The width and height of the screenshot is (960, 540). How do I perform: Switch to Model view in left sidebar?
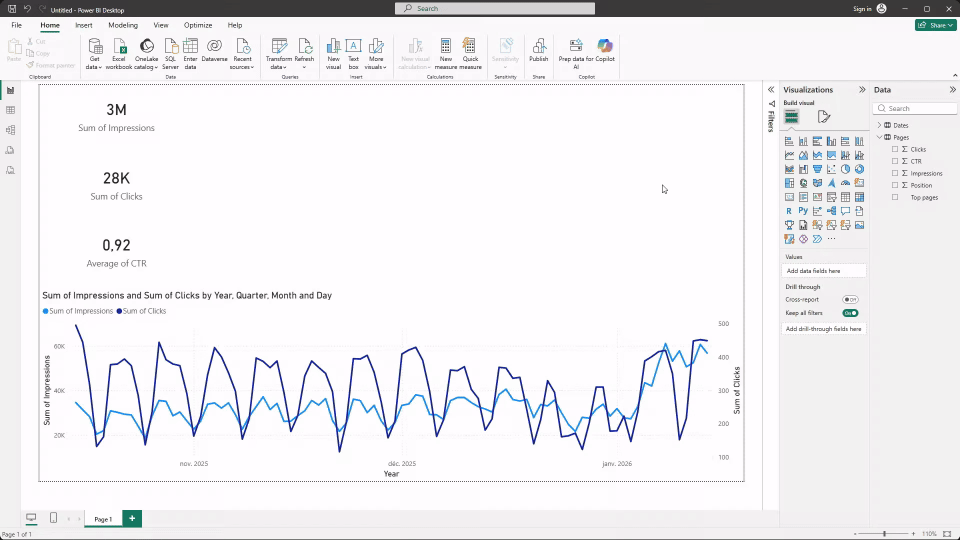point(10,130)
